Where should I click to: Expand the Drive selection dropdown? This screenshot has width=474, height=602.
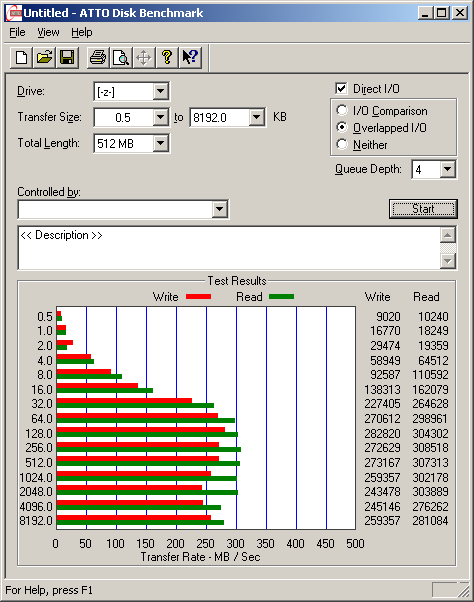click(160, 91)
